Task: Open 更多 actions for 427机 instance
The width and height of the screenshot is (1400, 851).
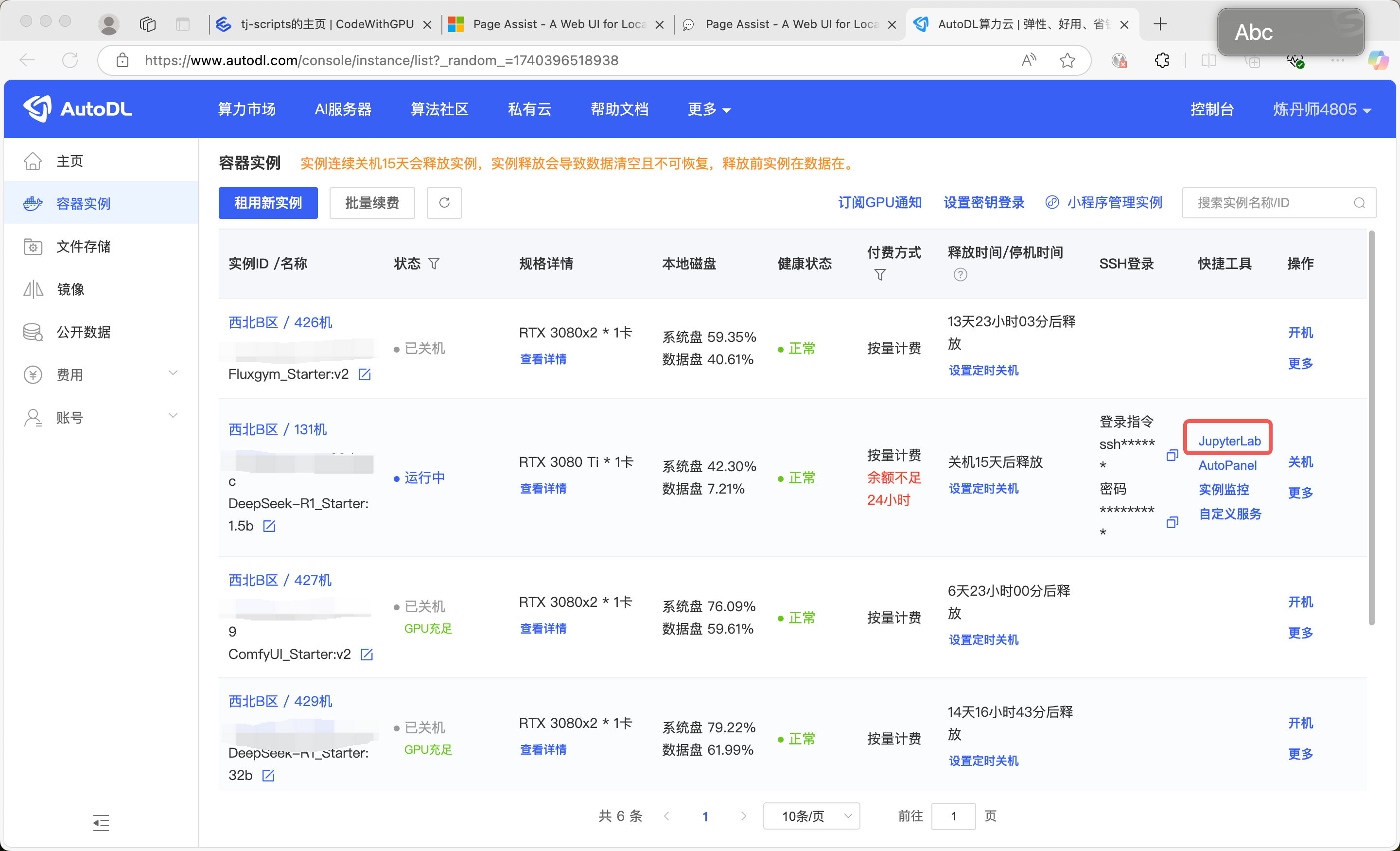Action: [1300, 633]
